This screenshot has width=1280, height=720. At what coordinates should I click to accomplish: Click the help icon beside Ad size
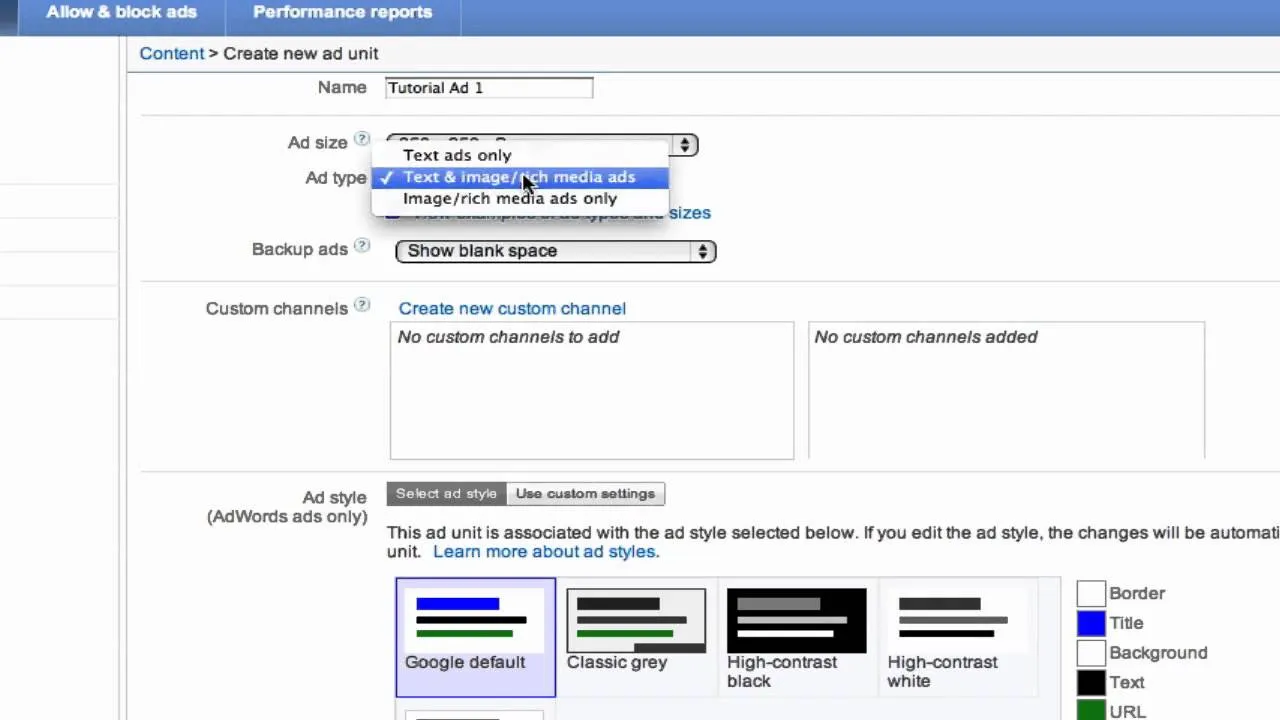click(x=362, y=141)
